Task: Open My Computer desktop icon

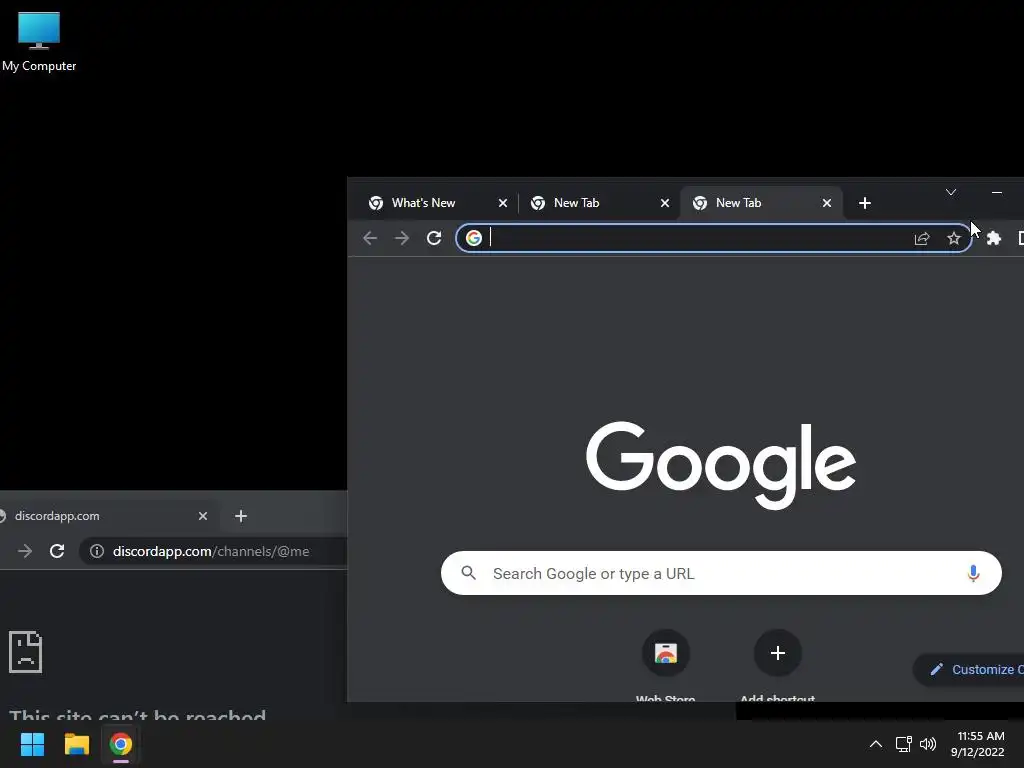Action: (39, 42)
